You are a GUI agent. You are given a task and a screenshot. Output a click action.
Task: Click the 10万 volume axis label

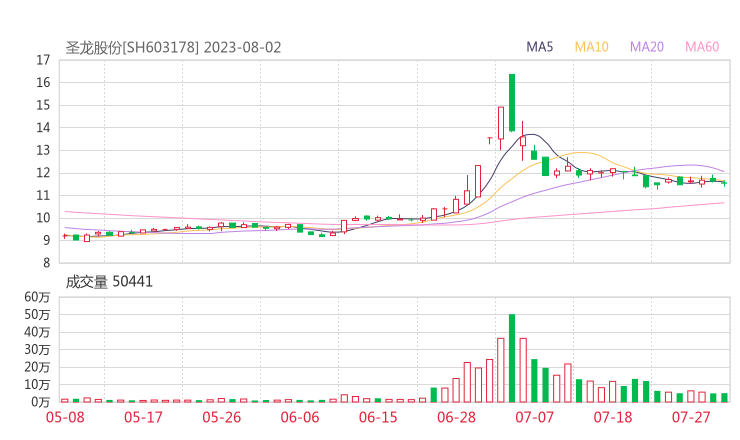click(x=37, y=385)
